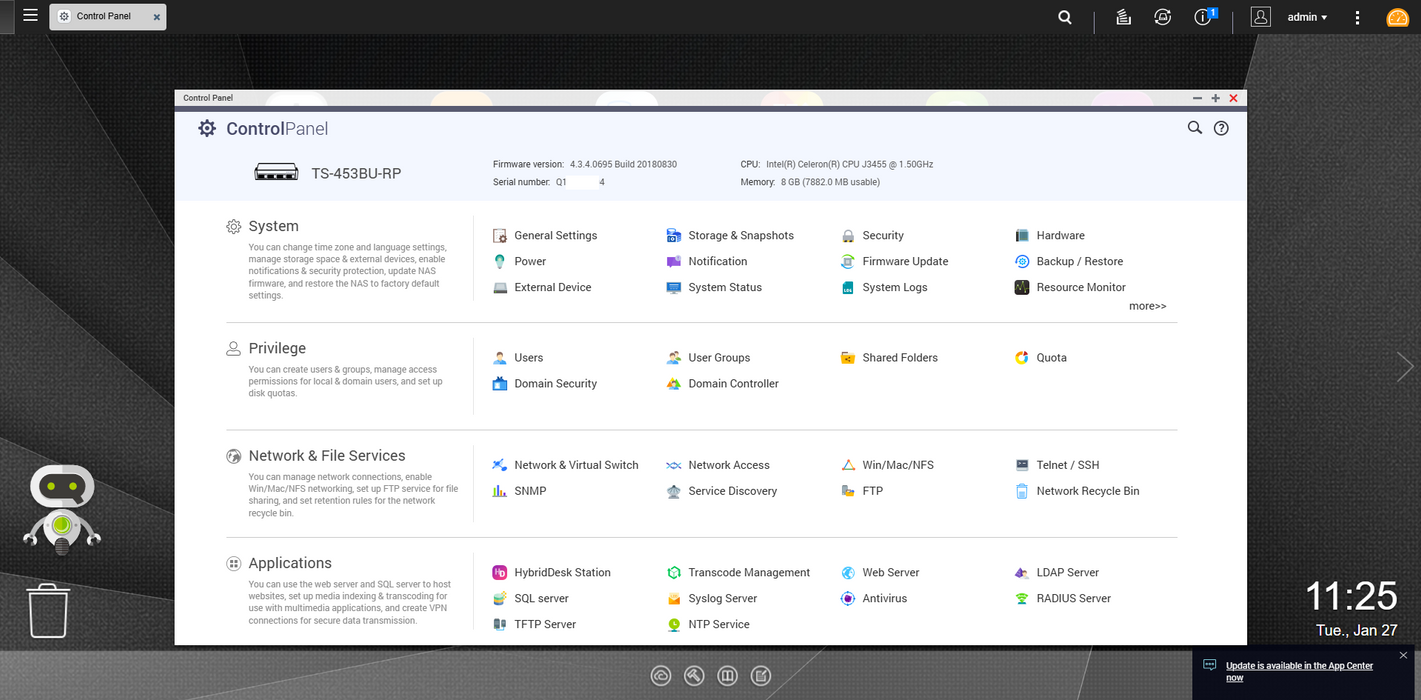Open HybridDesk Station
The height and width of the screenshot is (700, 1421).
click(x=552, y=573)
